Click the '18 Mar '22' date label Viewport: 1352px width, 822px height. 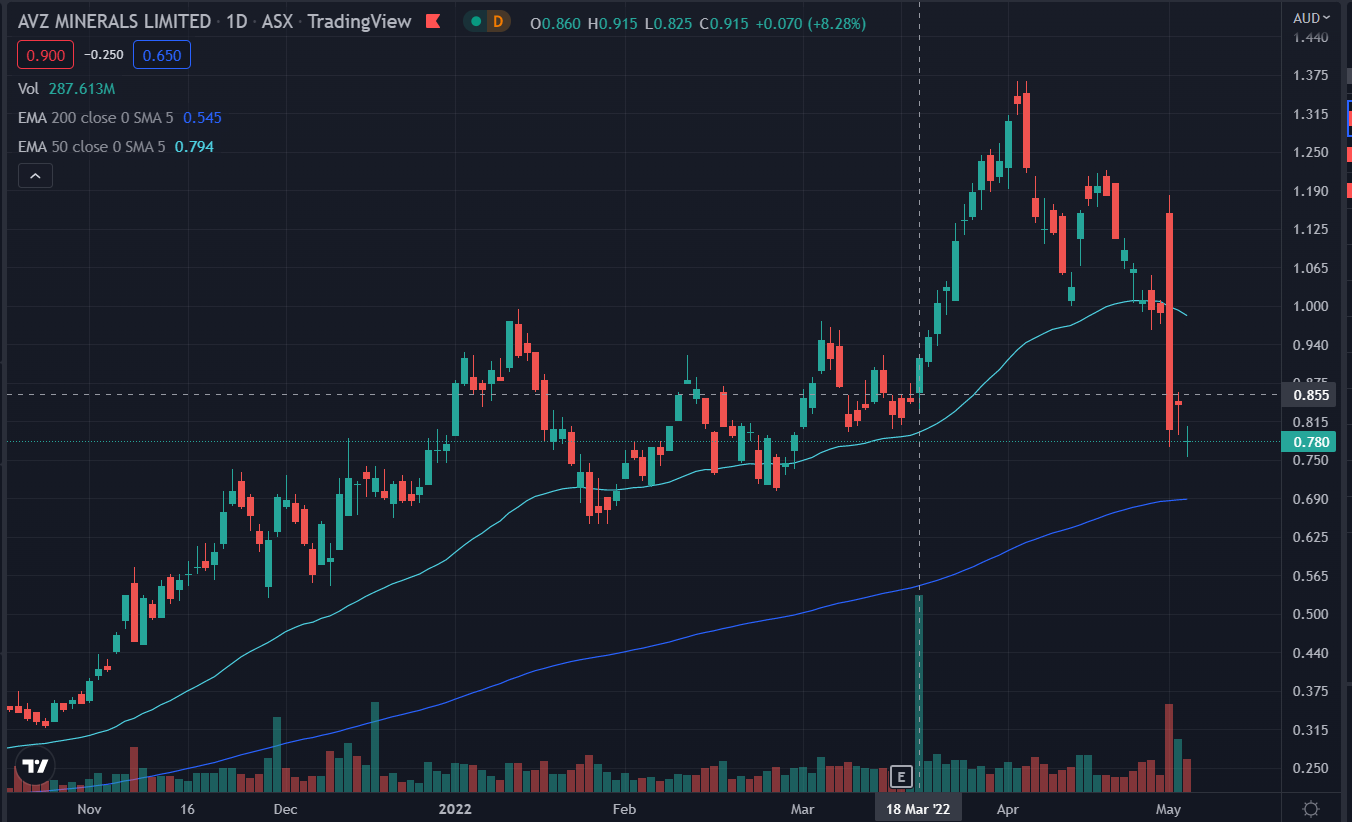(919, 808)
